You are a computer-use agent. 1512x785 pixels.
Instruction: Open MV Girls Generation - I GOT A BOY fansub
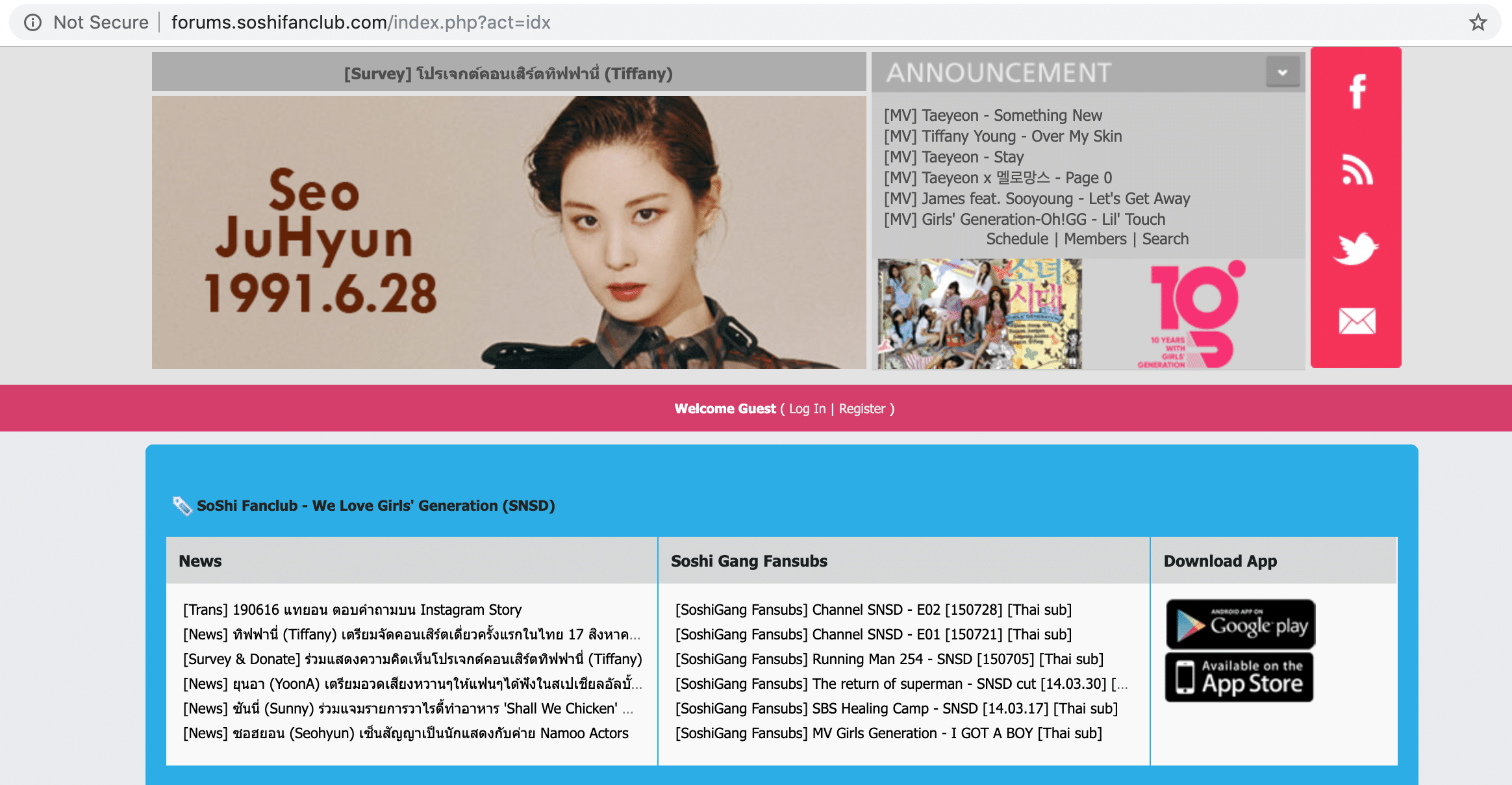point(888,733)
